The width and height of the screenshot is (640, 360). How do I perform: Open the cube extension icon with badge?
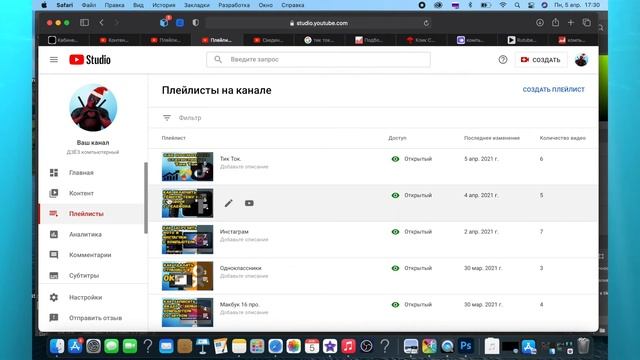164,22
